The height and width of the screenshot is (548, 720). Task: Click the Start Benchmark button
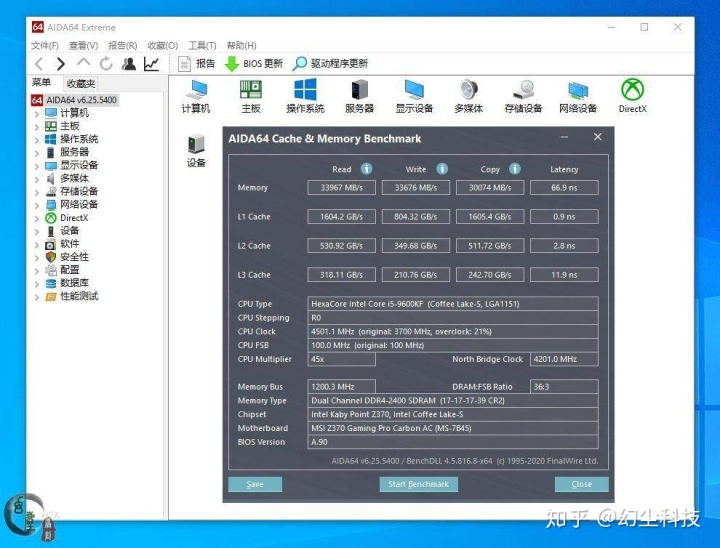tap(418, 484)
